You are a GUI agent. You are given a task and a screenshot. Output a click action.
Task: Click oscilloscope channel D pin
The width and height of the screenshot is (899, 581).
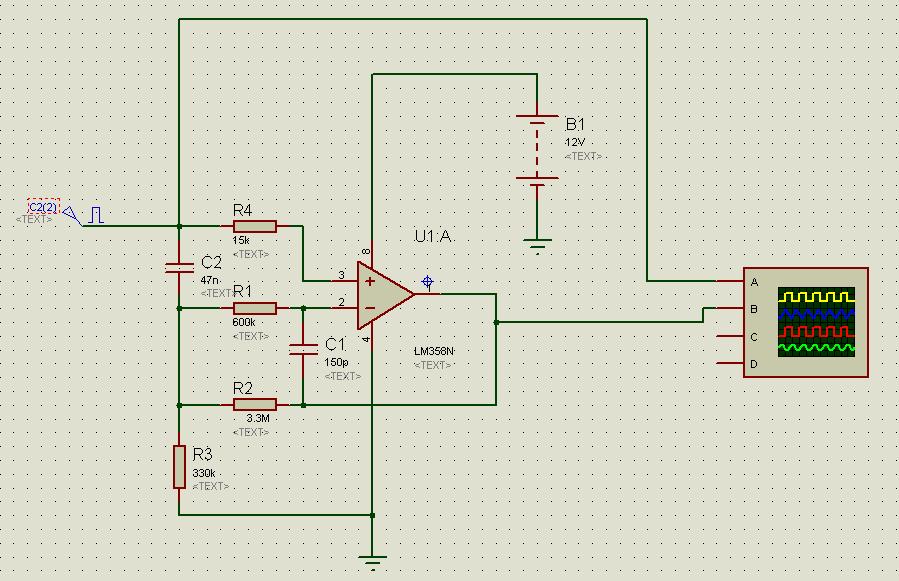coord(730,363)
